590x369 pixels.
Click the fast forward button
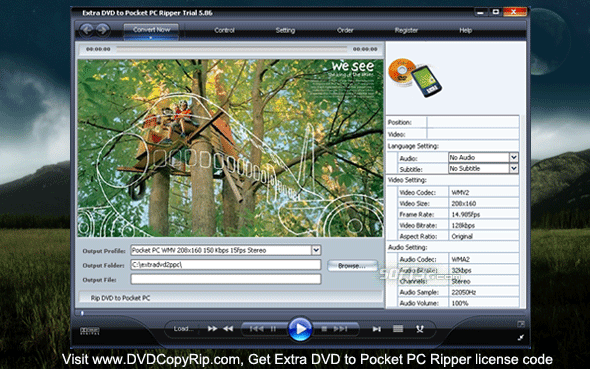coord(212,329)
